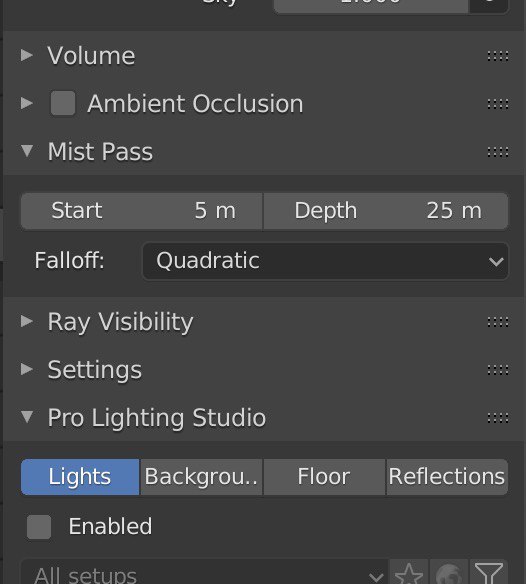Click the Ray Visibility panel grip icon

coord(498,321)
